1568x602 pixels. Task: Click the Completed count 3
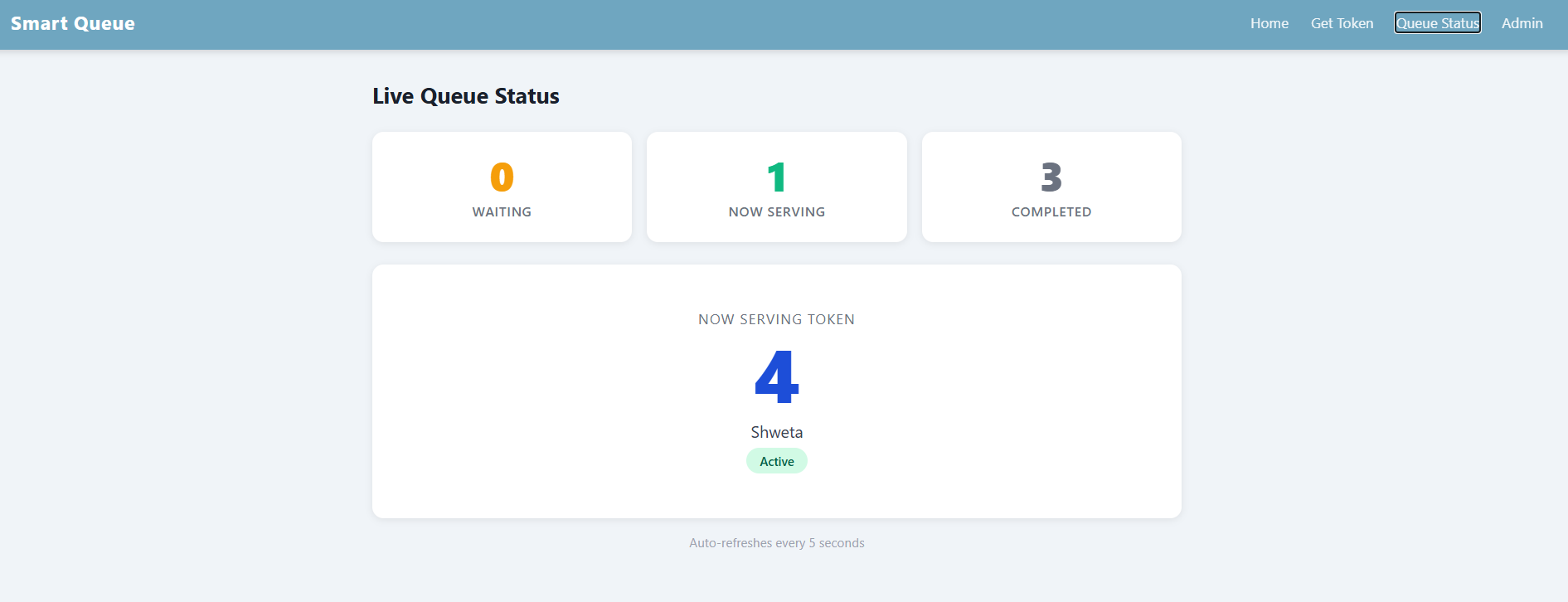pos(1051,177)
